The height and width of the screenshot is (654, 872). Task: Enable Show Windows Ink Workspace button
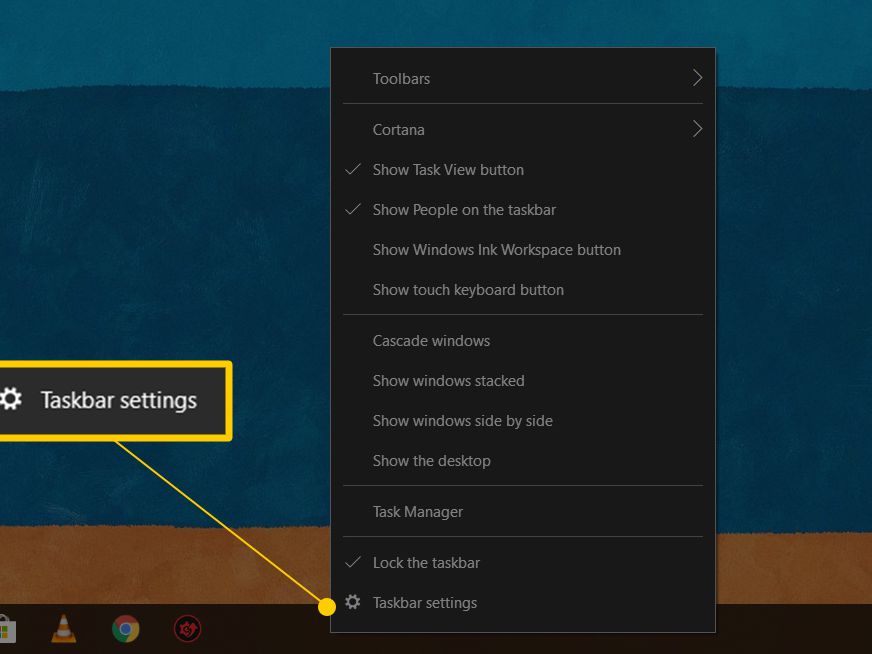click(x=496, y=249)
